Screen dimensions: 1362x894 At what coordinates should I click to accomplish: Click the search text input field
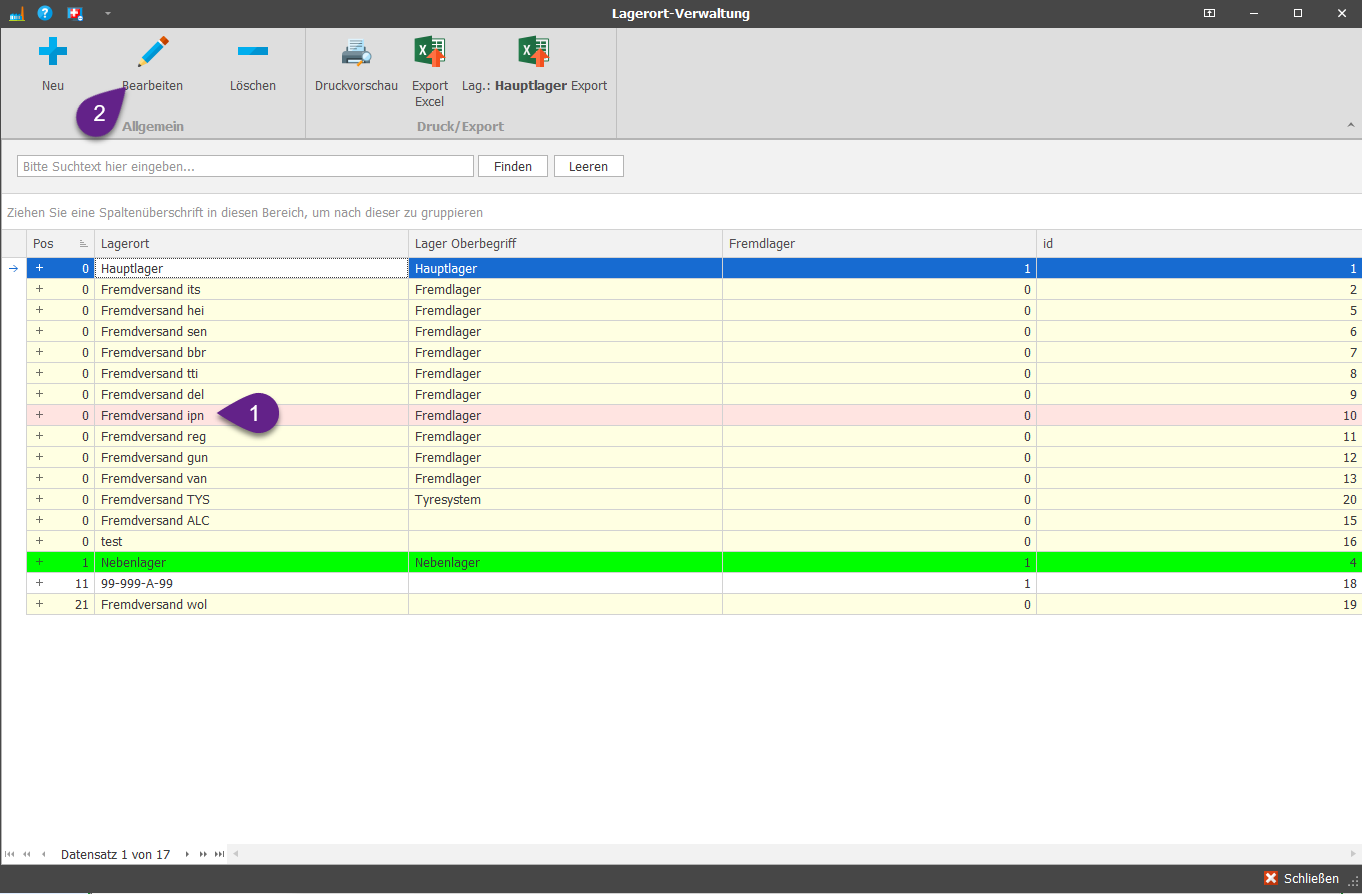pyautogui.click(x=245, y=166)
